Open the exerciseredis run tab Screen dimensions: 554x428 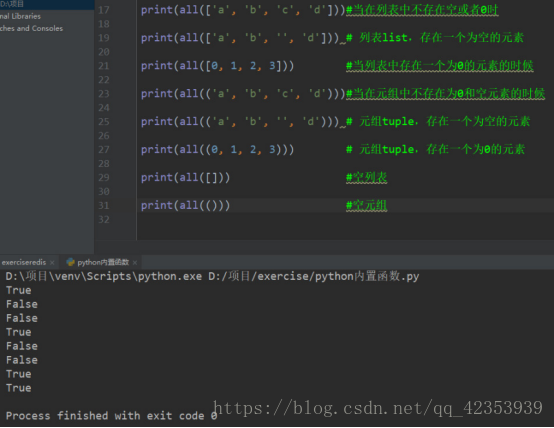tap(24, 262)
